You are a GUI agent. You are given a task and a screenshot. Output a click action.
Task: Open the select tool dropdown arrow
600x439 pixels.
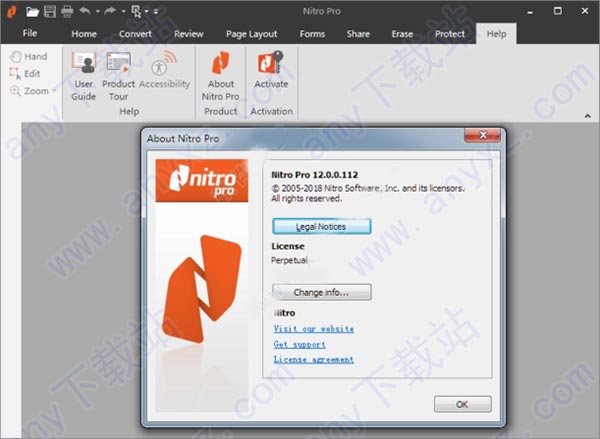[x=147, y=12]
